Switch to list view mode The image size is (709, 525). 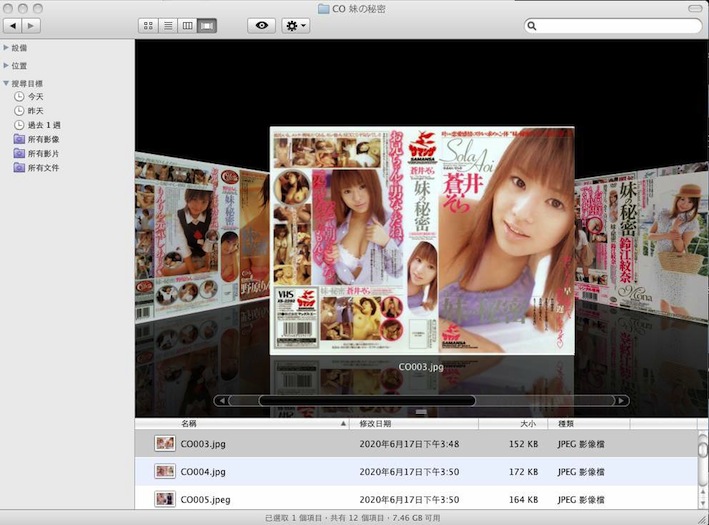(167, 25)
